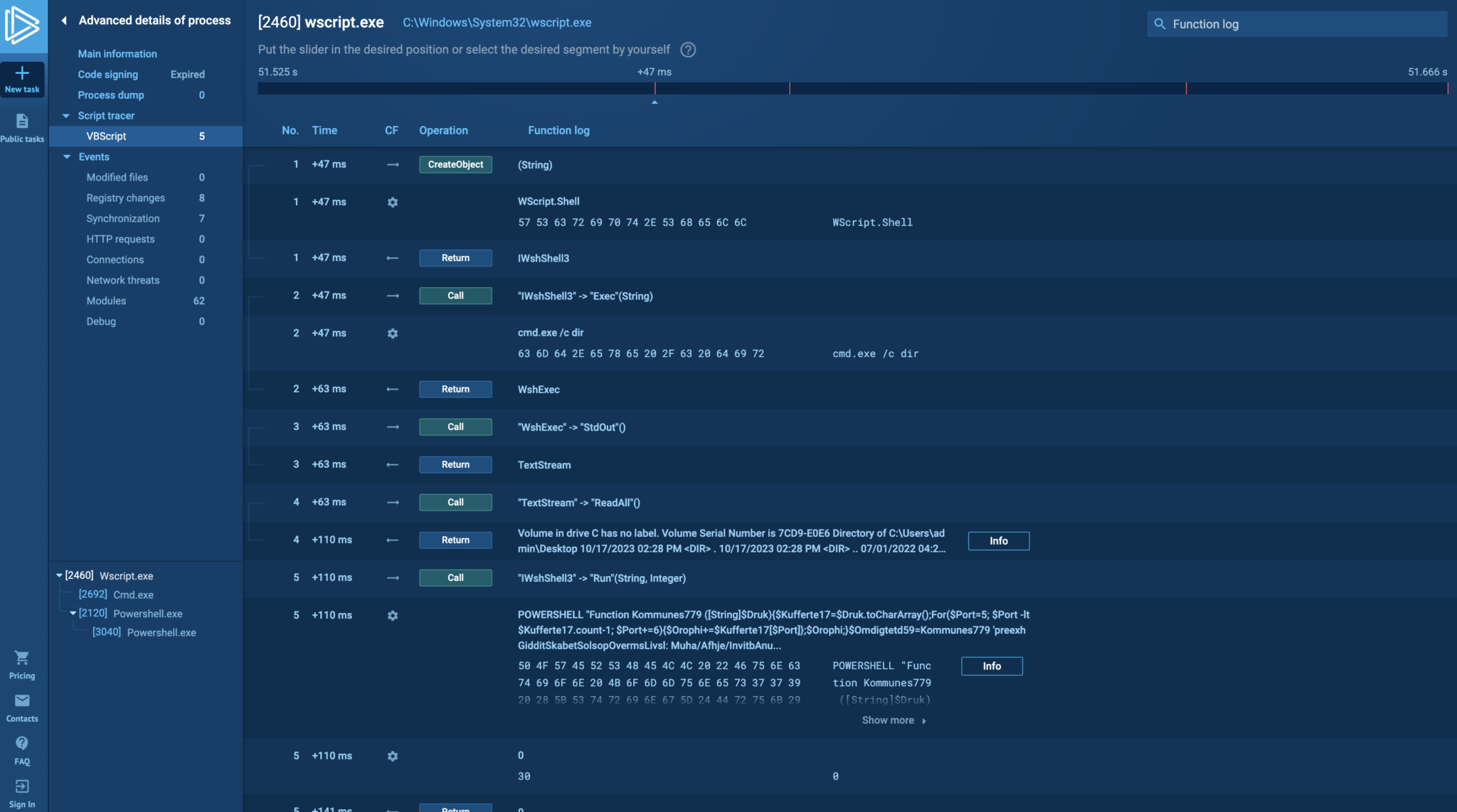Click Info button next to POWERSHELL hex dump
This screenshot has width=1457, height=812.
click(991, 666)
